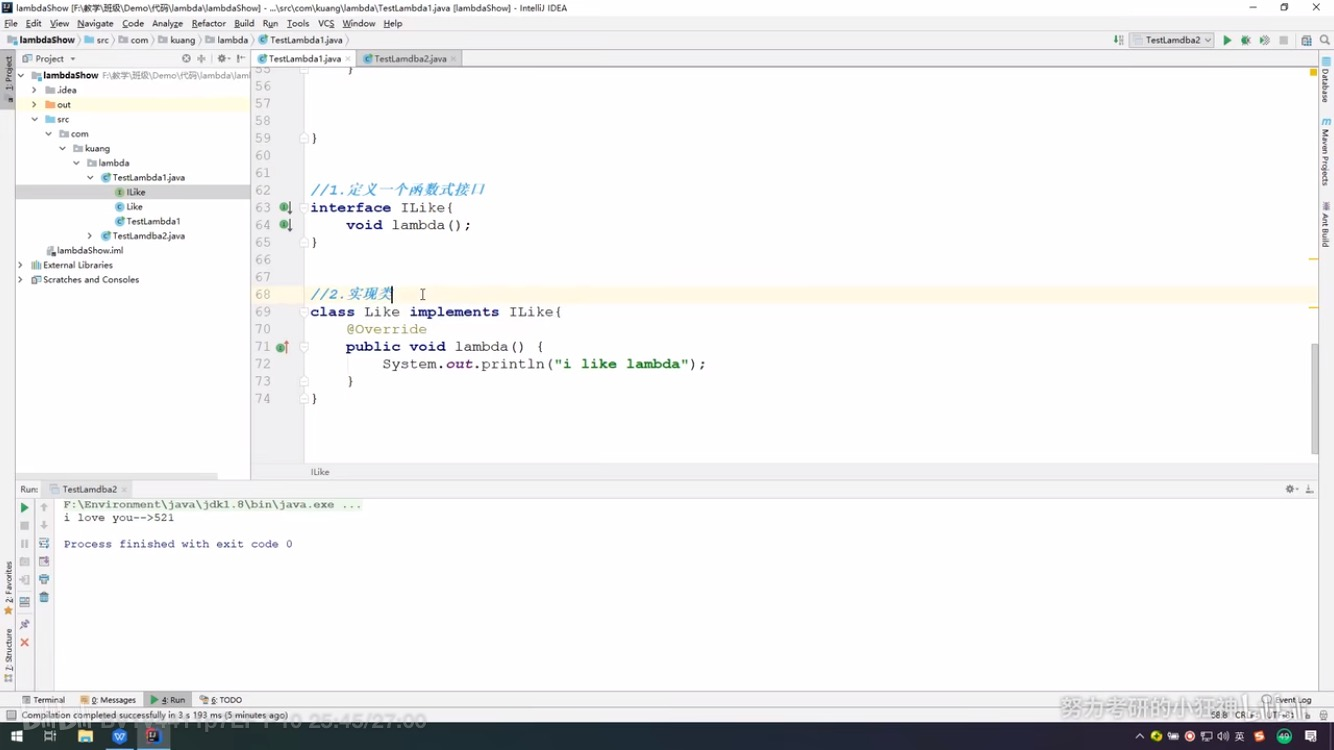Start debugging with the bug icon
Image resolution: width=1334 pixels, height=750 pixels.
click(1246, 40)
